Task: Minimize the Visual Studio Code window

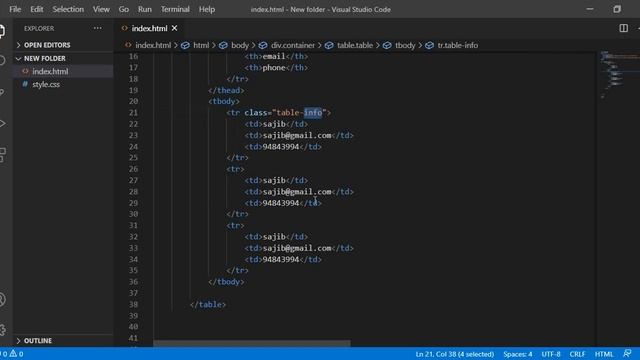Action: pyautogui.click(x=590, y=9)
